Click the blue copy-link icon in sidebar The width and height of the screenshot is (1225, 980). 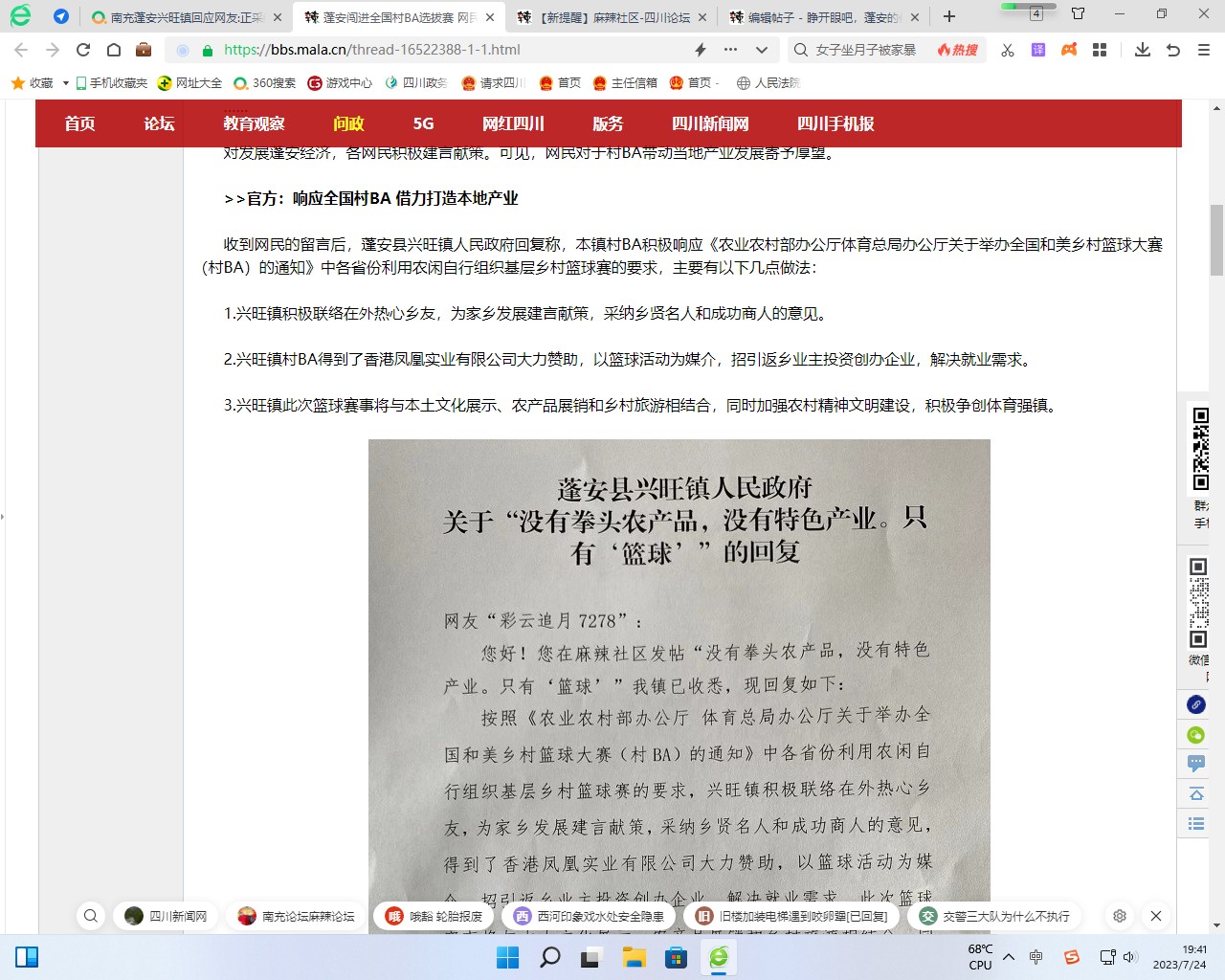1196,704
